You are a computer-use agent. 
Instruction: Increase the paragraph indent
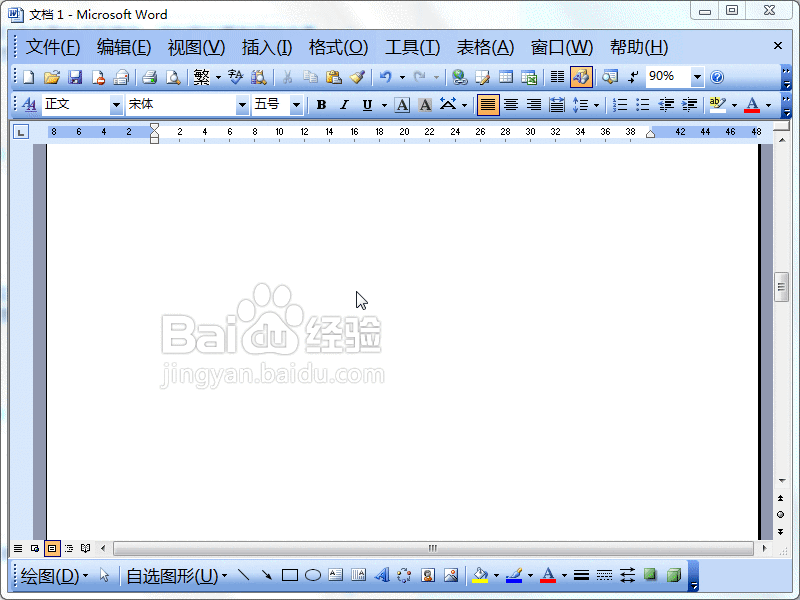(689, 105)
